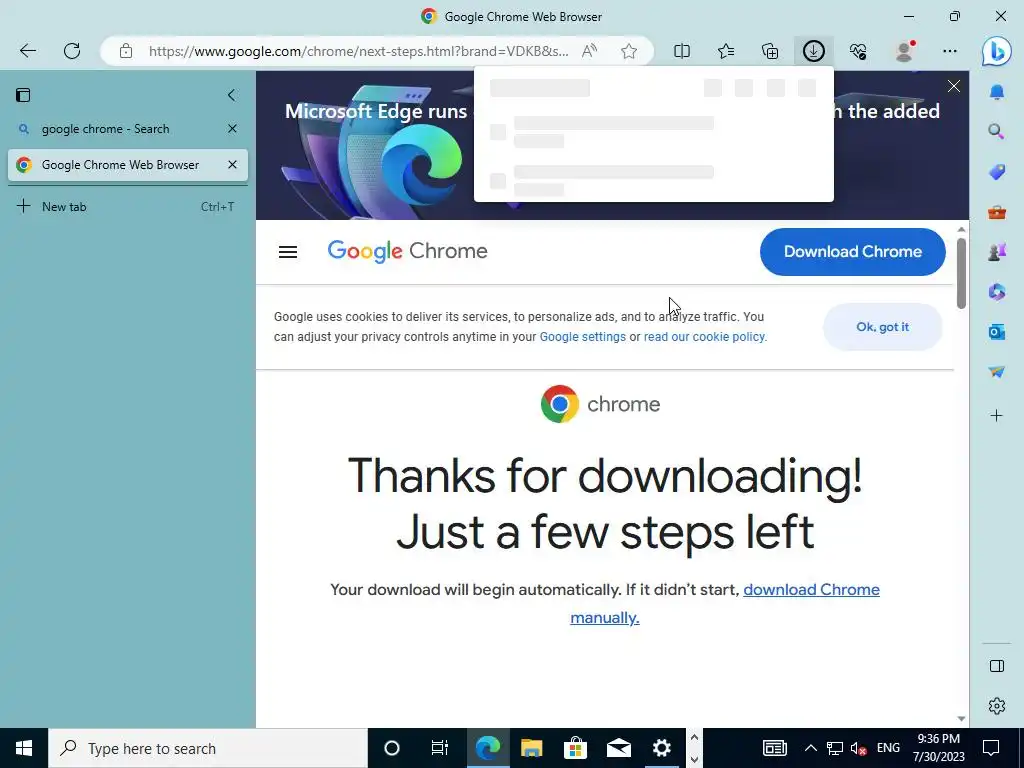Open the Google Chrome hamburger menu
Viewport: 1024px width, 768px height.
click(288, 252)
